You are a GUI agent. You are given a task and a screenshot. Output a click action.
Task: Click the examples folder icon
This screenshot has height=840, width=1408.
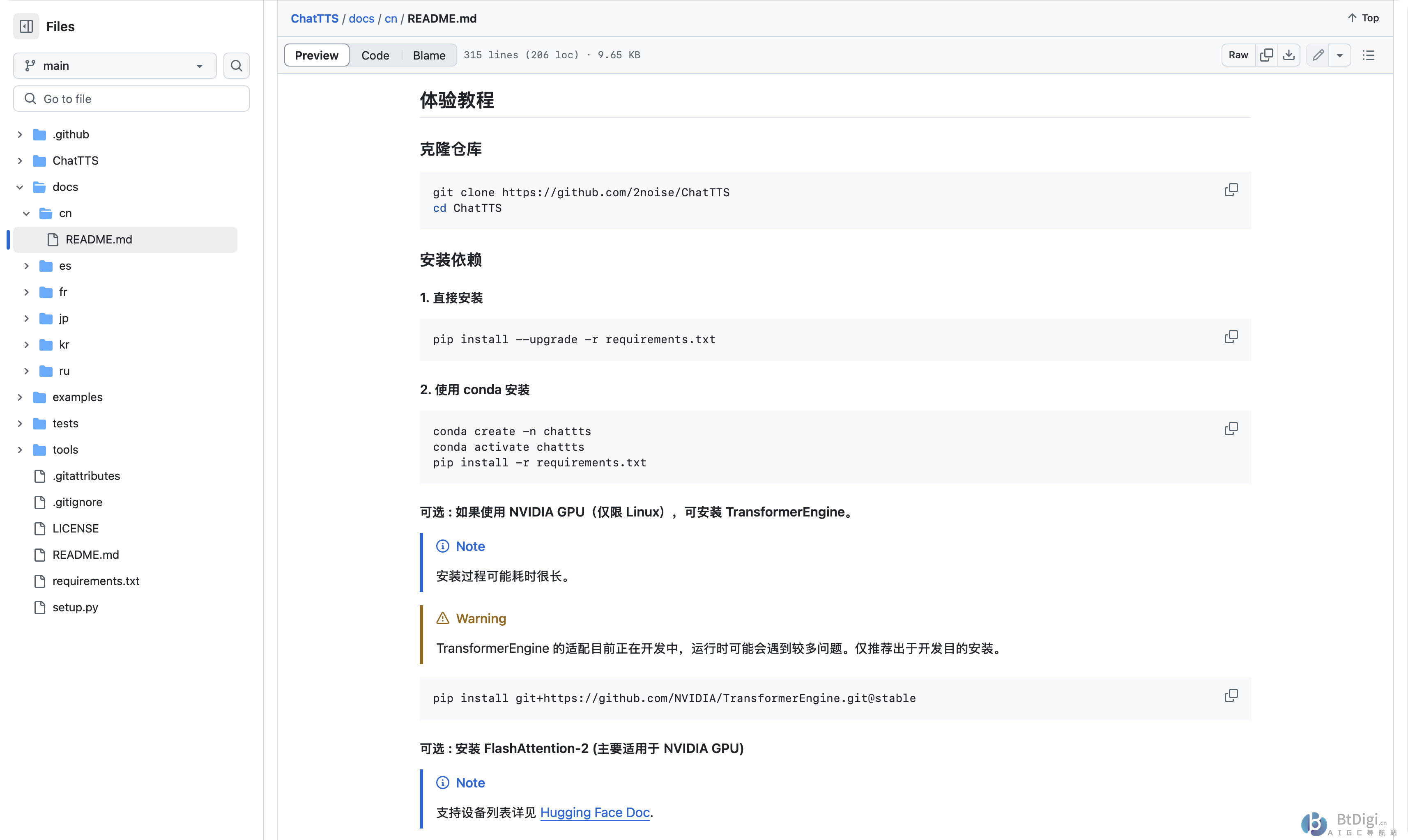39,397
